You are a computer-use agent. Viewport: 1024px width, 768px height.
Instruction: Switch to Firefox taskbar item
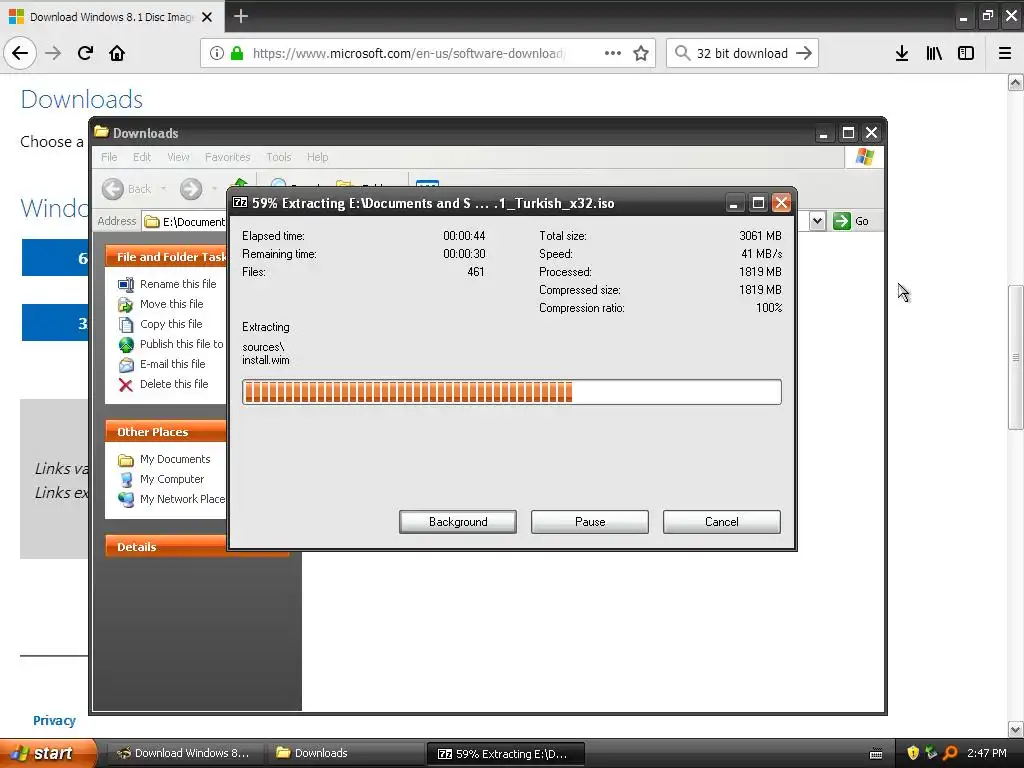pyautogui.click(x=185, y=753)
